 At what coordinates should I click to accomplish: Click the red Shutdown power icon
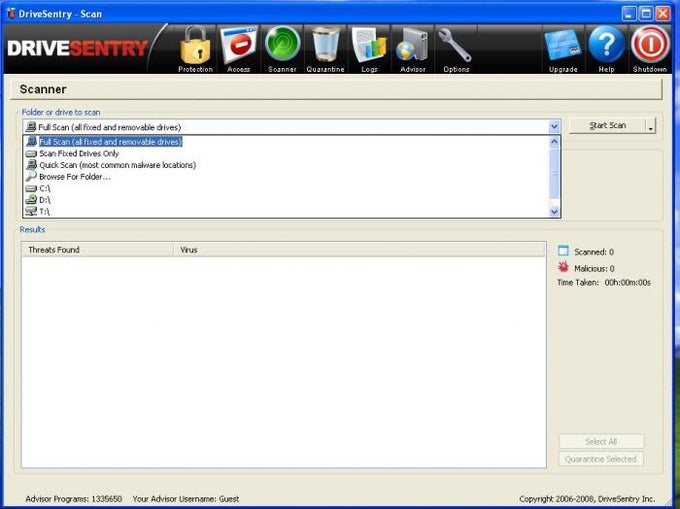(x=650, y=49)
